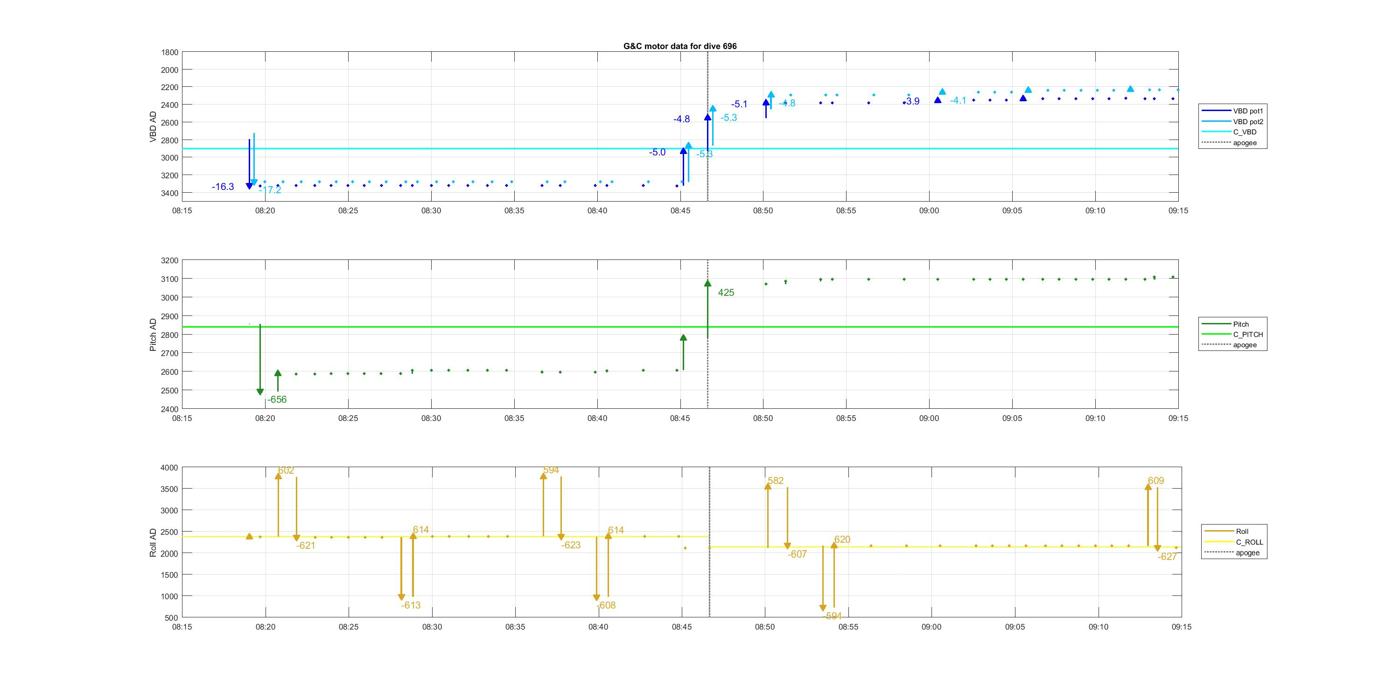The height and width of the screenshot is (693, 1400).
Task: Click the "3400" tick on VBD axis
Action: click(170, 193)
